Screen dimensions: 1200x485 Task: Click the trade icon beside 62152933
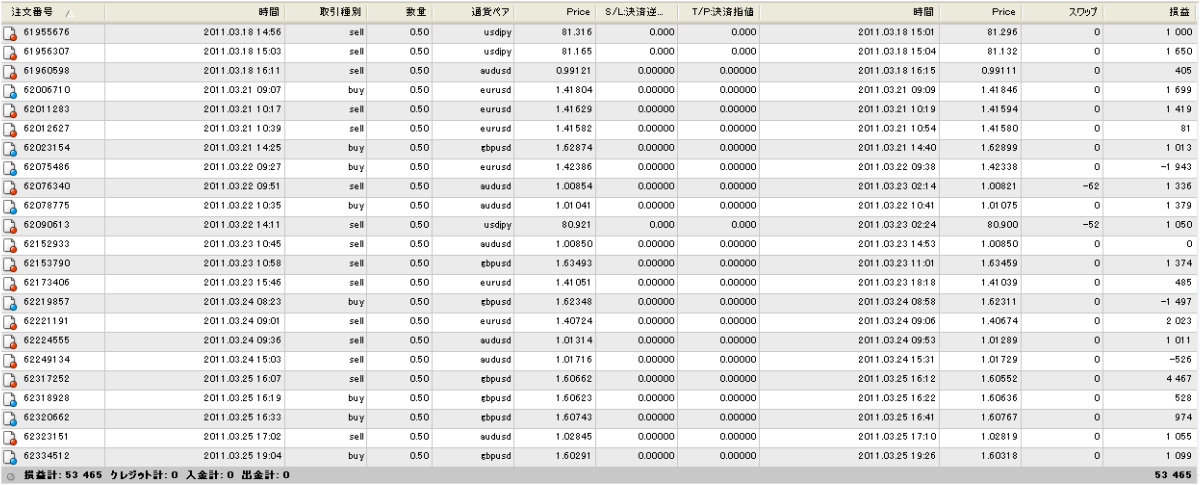pos(11,244)
